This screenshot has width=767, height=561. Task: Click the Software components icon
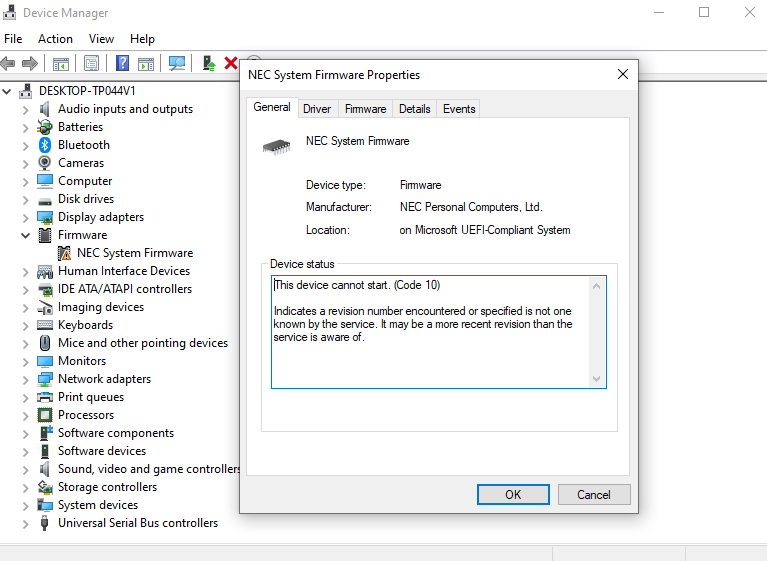tap(46, 433)
